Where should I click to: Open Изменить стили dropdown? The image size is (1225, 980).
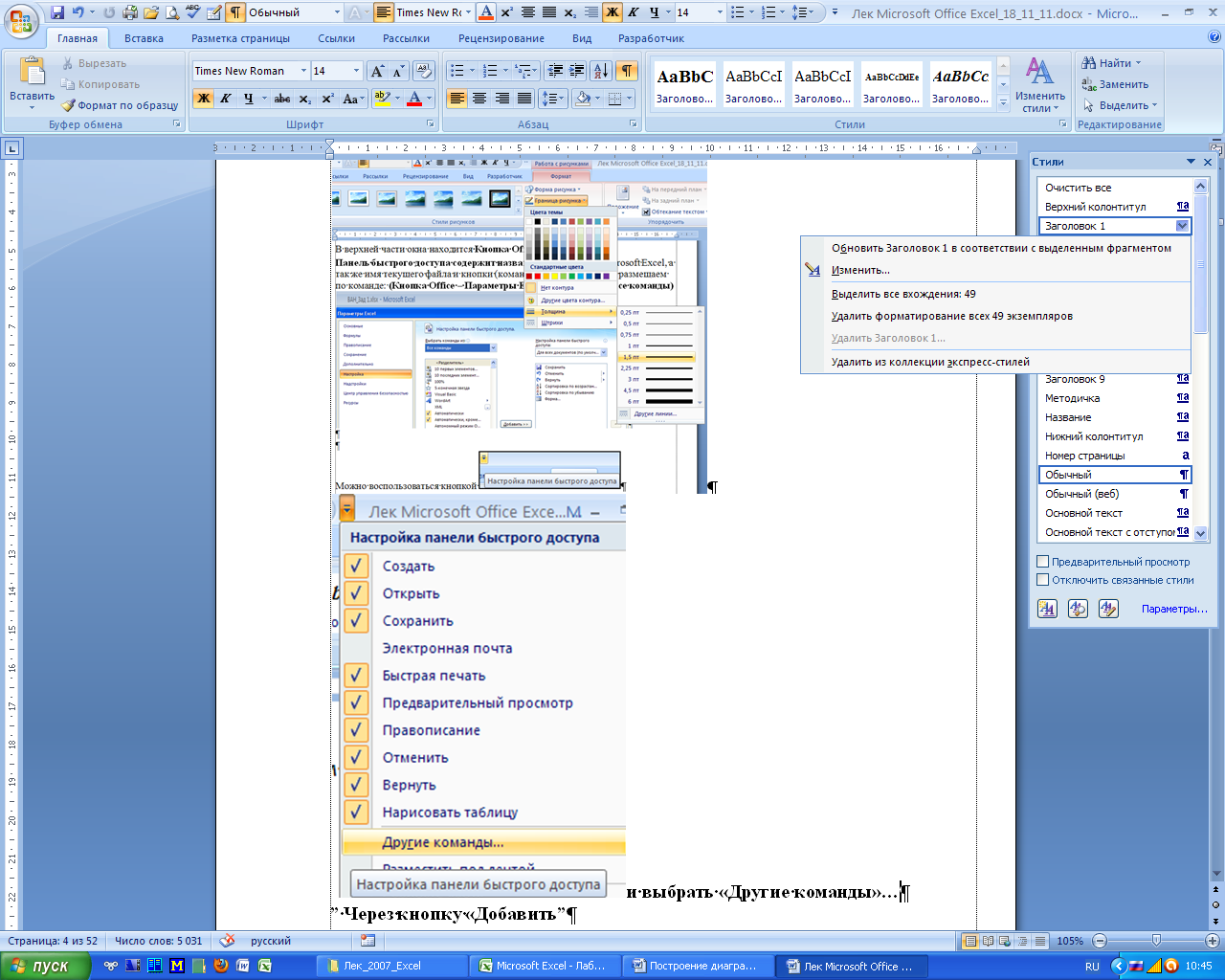(x=1040, y=85)
